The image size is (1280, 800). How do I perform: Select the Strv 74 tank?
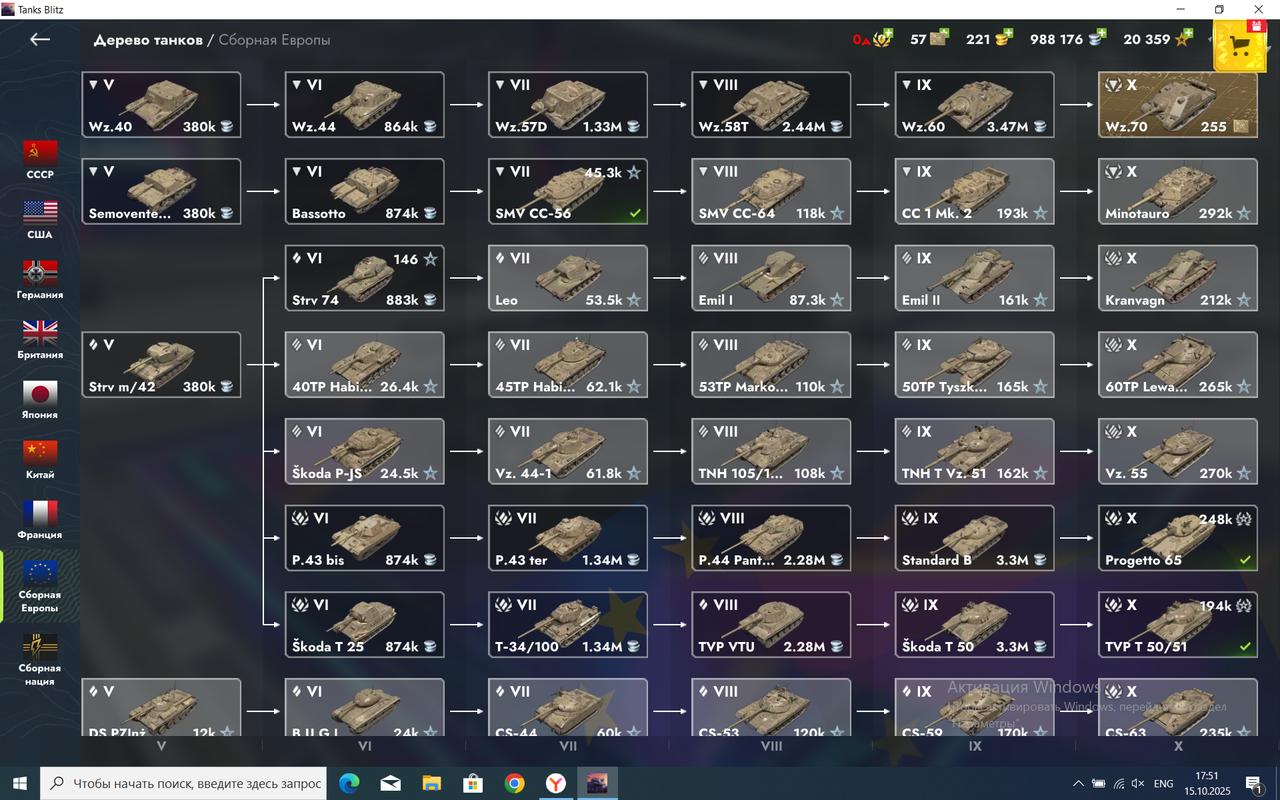pos(365,278)
